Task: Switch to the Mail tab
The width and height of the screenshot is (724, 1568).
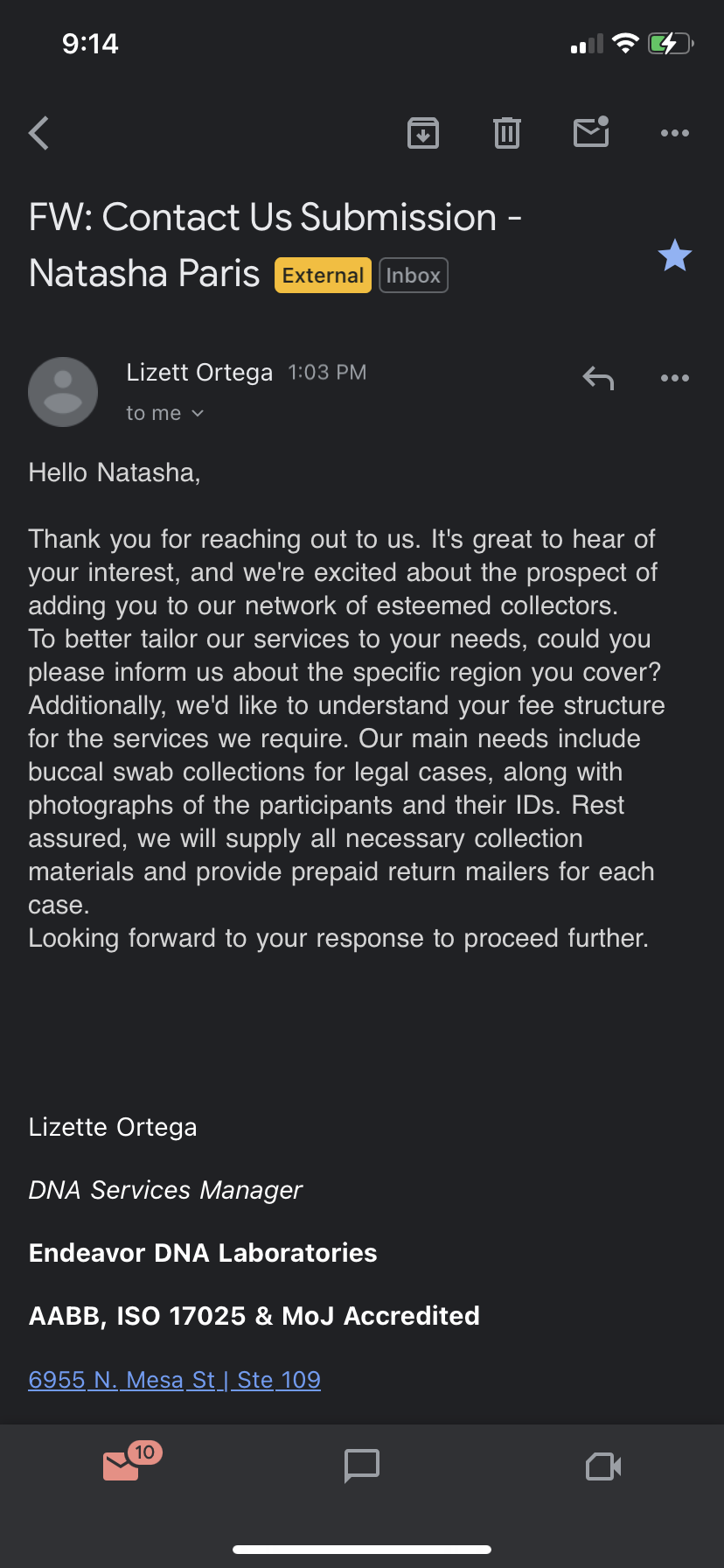Action: pos(122,1466)
